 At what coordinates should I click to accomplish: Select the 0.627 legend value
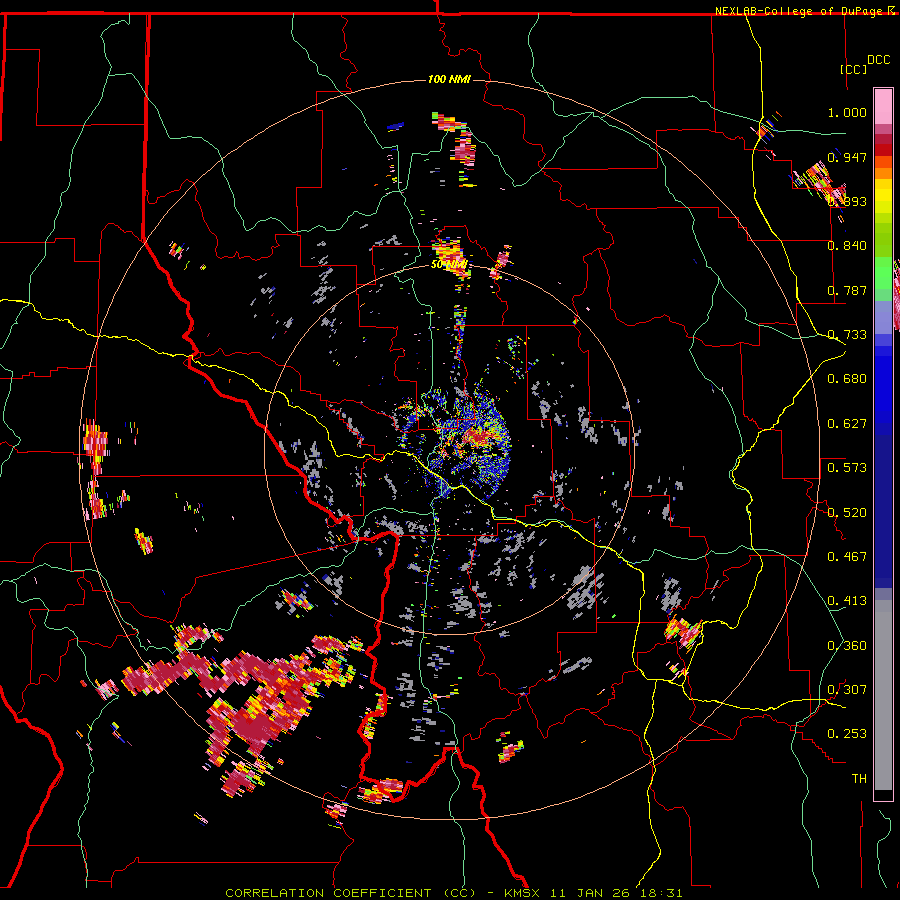[x=847, y=424]
